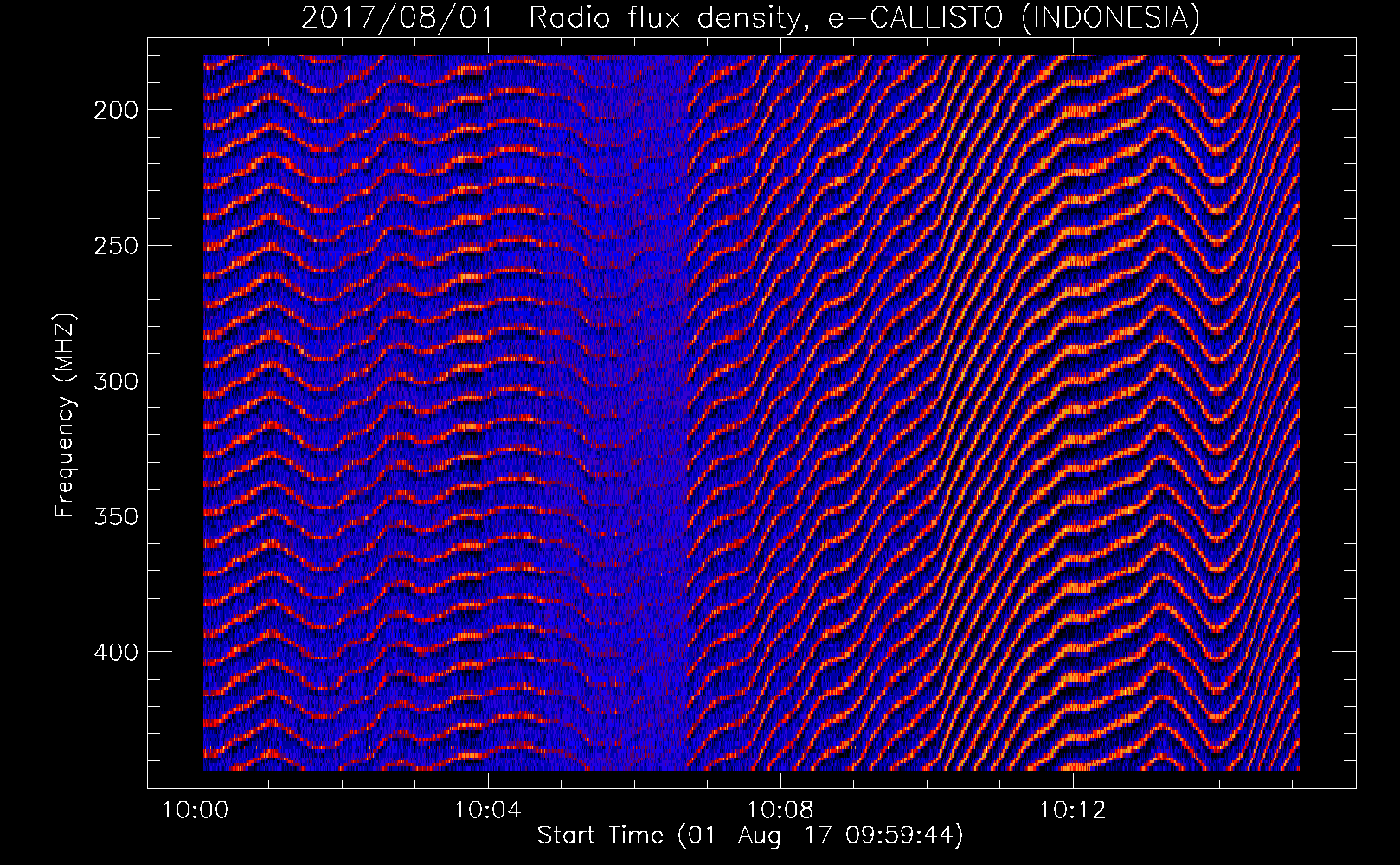1400x865 pixels.
Task: Click the 400 frequency tick label
Action: (x=114, y=652)
